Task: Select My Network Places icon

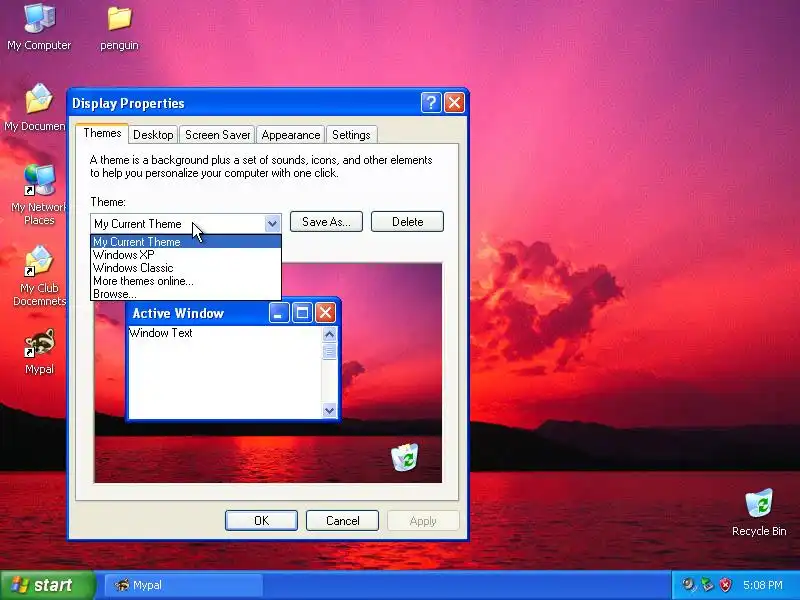Action: click(x=39, y=195)
